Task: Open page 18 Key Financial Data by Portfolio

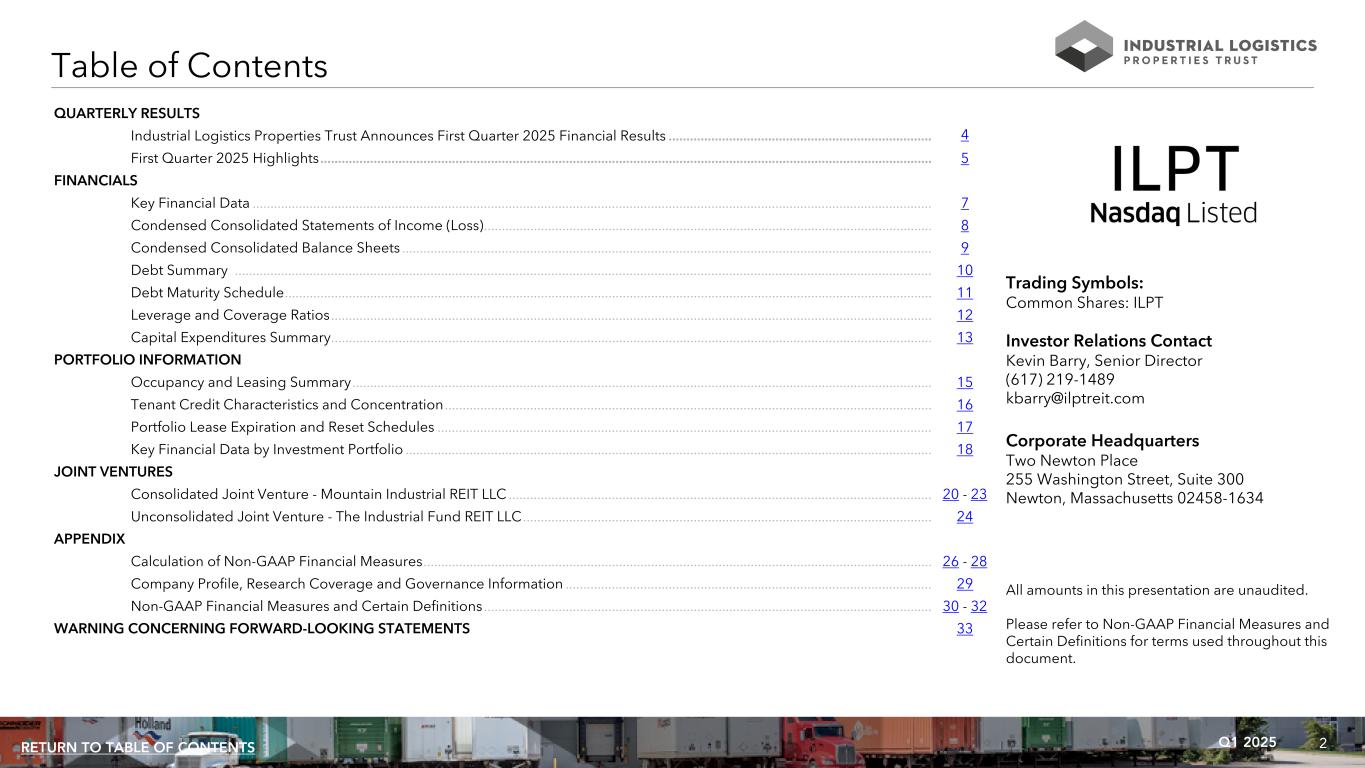Action: (964, 450)
